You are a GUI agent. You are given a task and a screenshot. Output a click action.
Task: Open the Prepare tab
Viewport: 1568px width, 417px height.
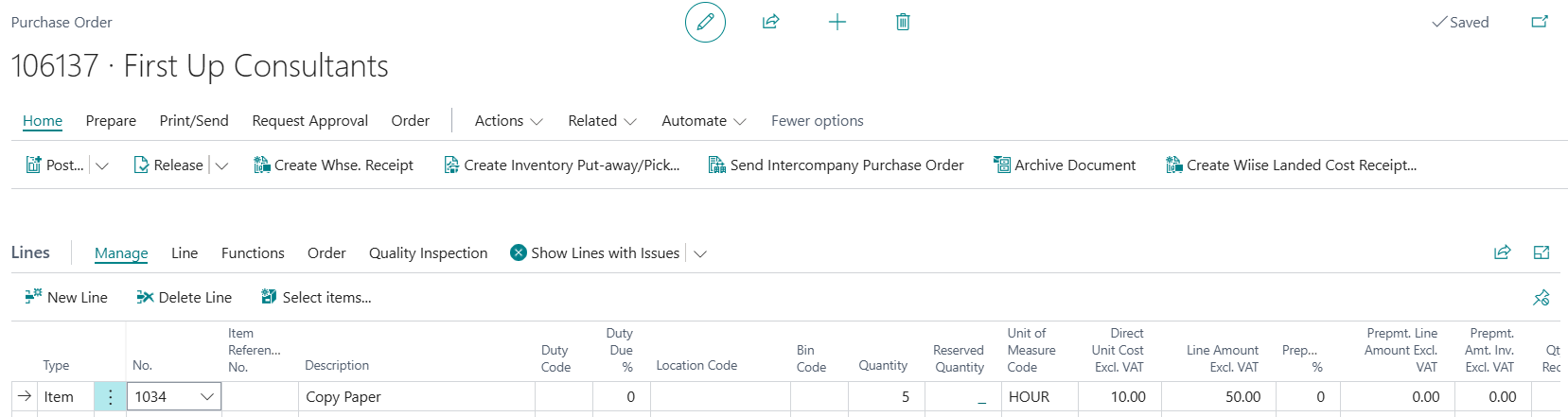pos(111,120)
